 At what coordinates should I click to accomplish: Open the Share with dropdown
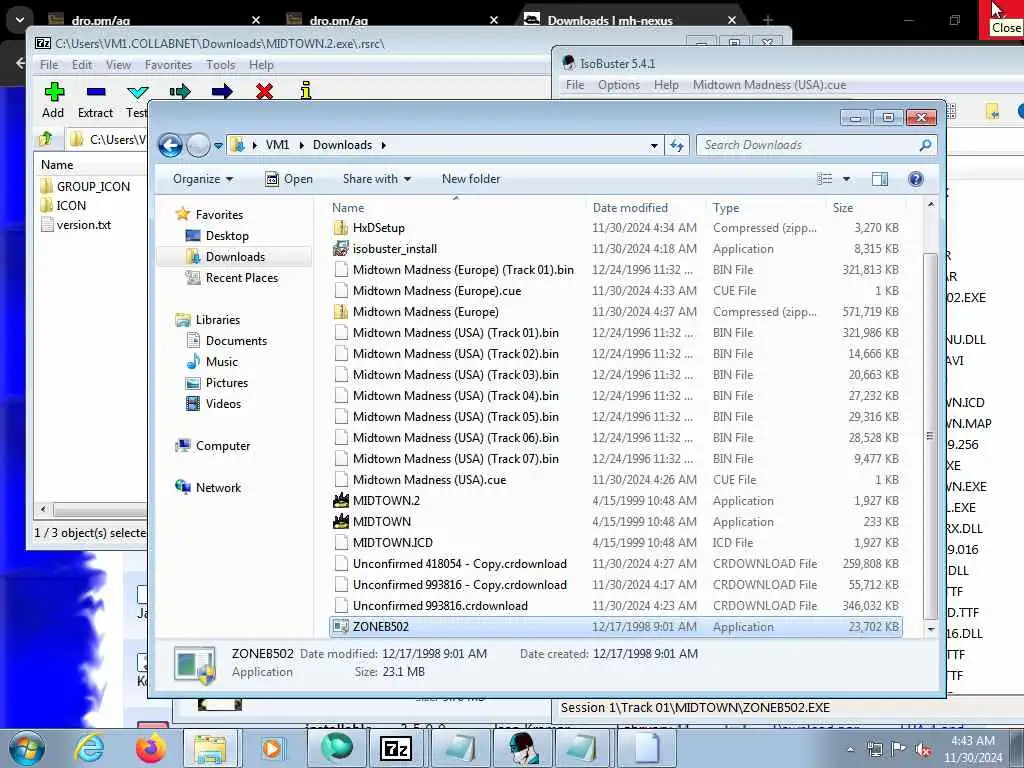(x=377, y=179)
